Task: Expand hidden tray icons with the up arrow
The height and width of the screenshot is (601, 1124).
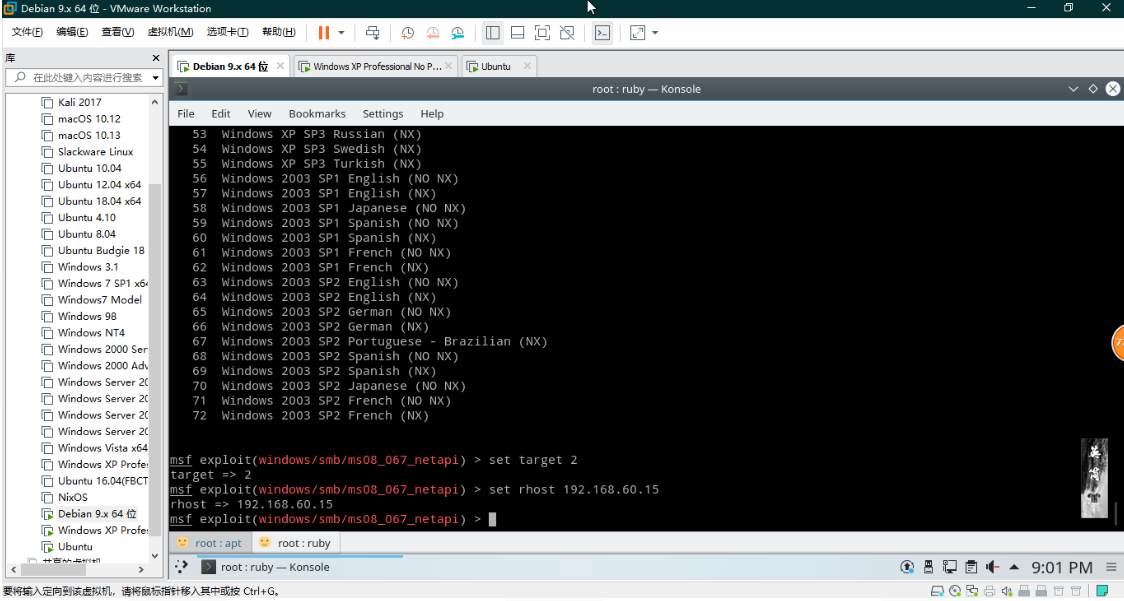Action: [x=1014, y=567]
